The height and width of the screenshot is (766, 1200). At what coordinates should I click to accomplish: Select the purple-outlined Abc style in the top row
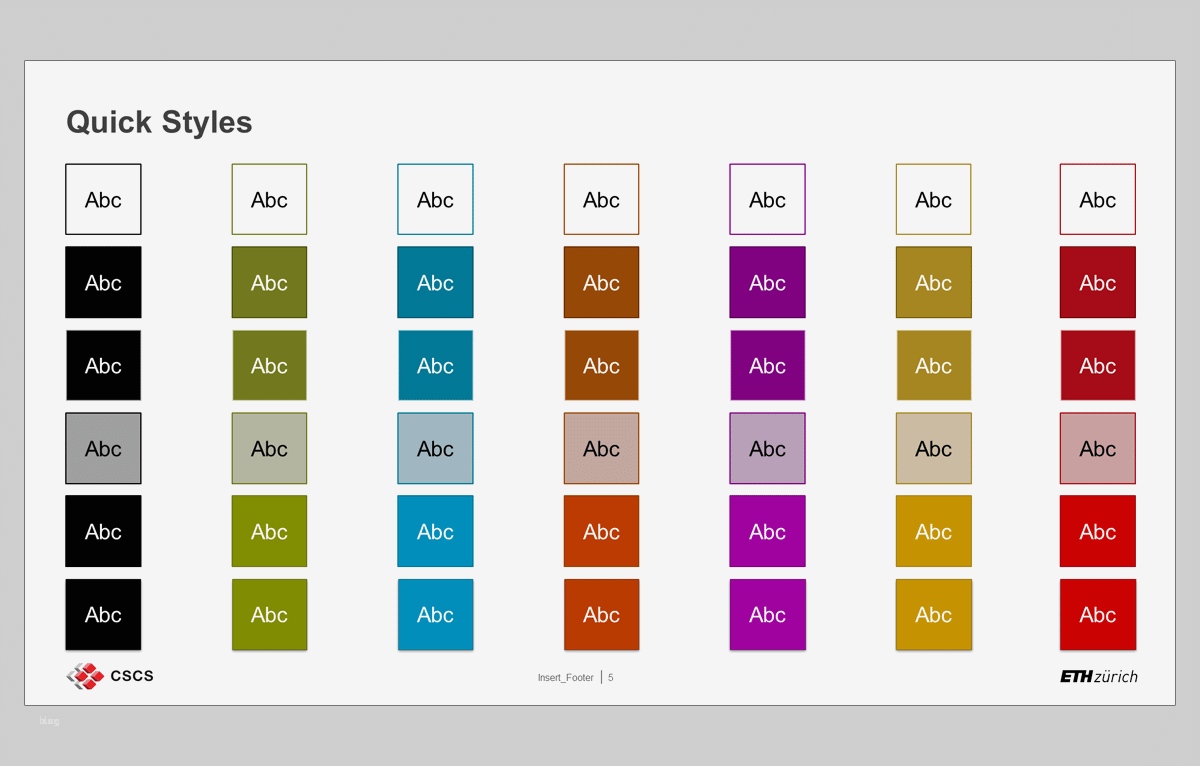click(767, 199)
